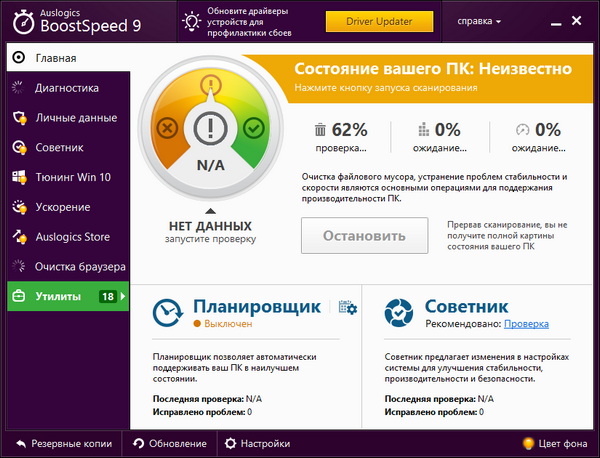Screen dimensions: 600x458
Task: Click the Состояние вашего ПК banner title
Action: [x=433, y=69]
